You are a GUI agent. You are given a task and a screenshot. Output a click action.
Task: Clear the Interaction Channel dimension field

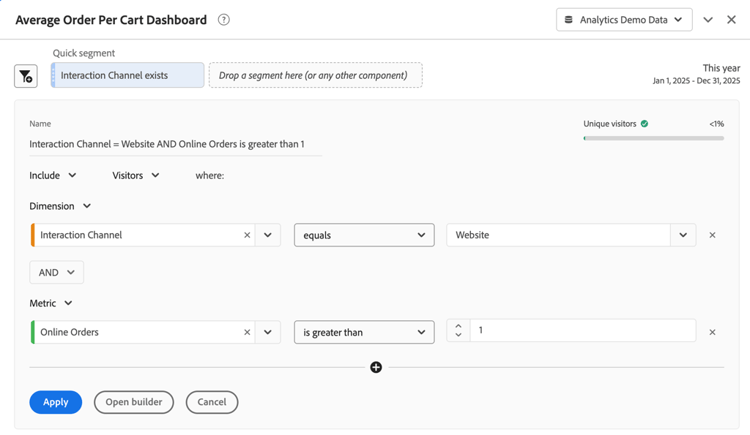pos(247,235)
